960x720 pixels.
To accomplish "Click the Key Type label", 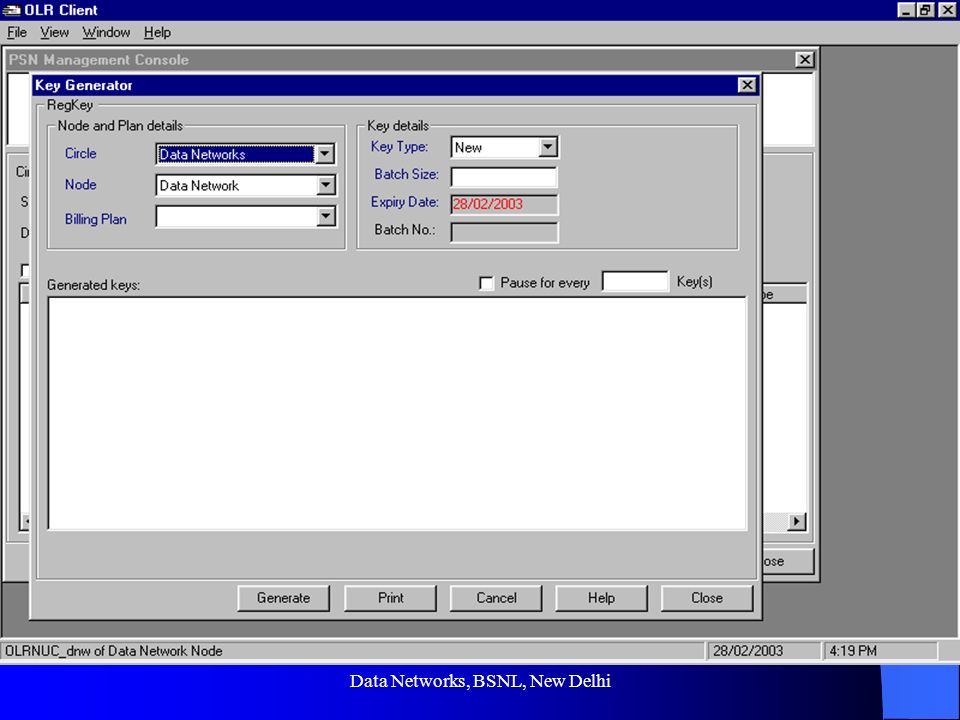I will click(399, 147).
